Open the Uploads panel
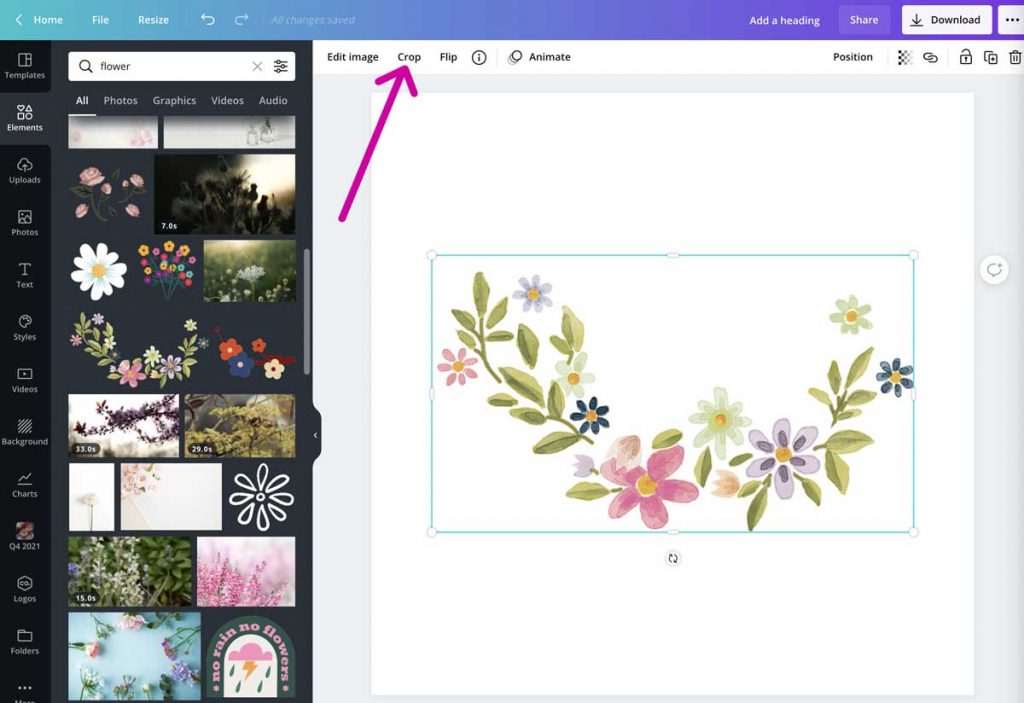Image resolution: width=1024 pixels, height=703 pixels. pos(25,172)
